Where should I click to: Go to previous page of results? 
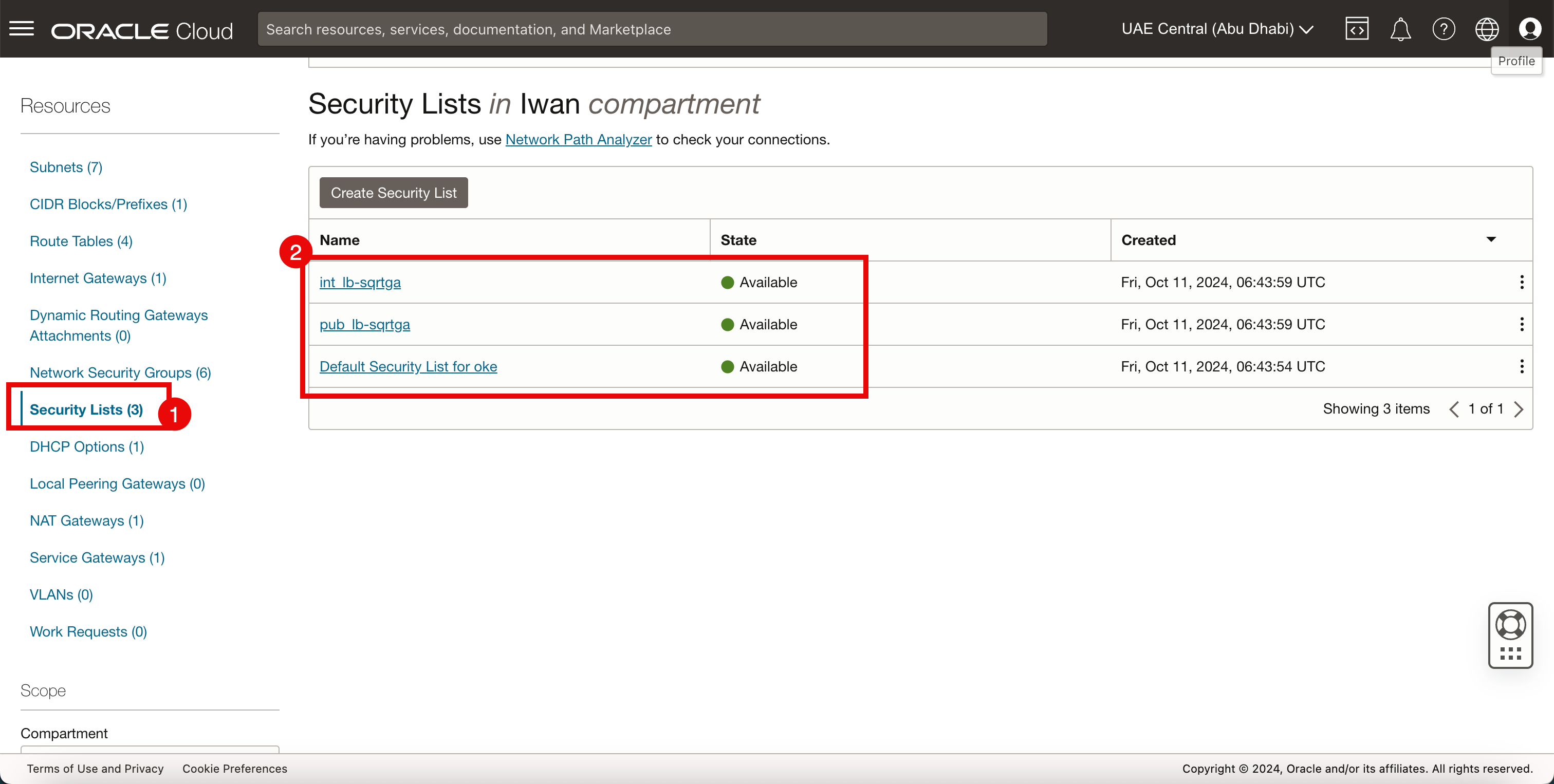1454,409
